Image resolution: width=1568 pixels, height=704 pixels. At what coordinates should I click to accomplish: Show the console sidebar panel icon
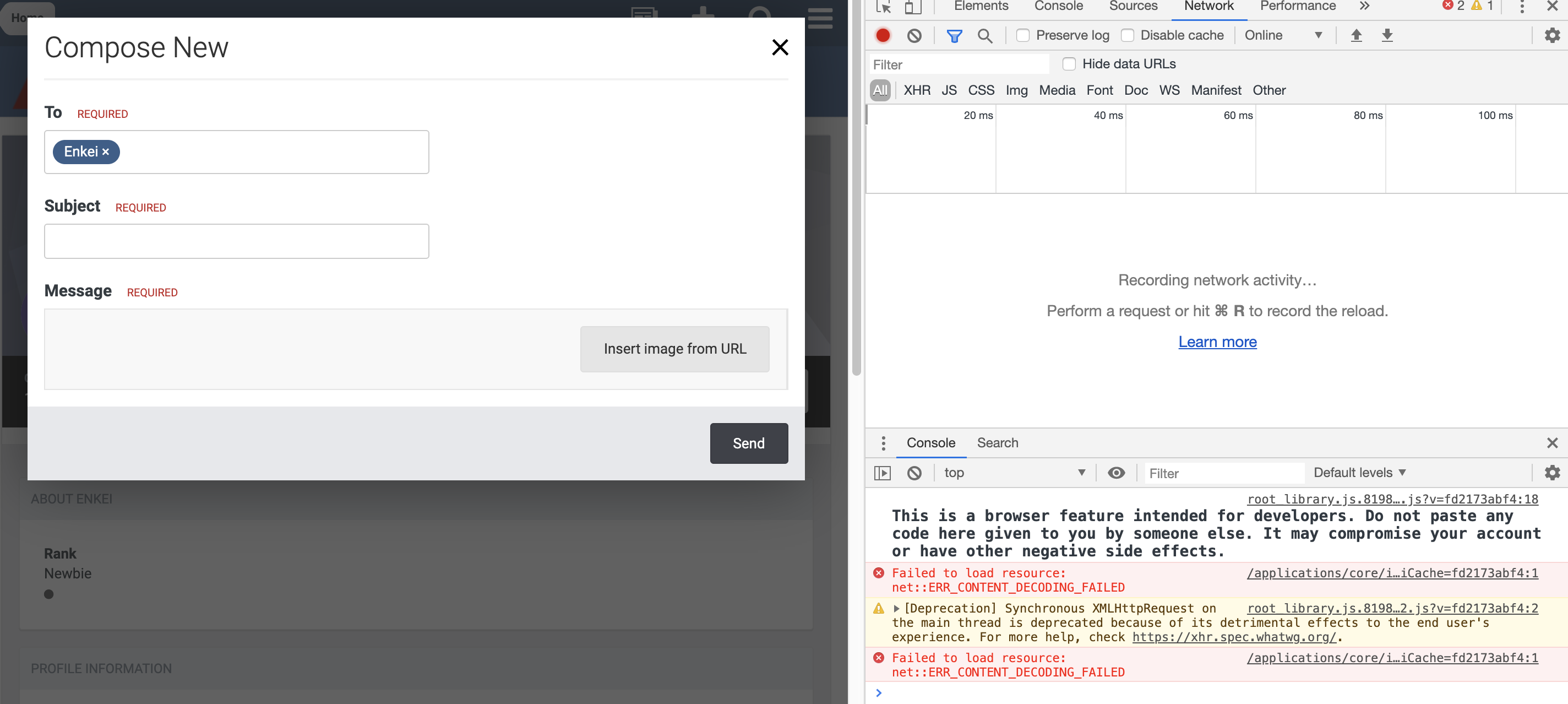click(x=882, y=473)
